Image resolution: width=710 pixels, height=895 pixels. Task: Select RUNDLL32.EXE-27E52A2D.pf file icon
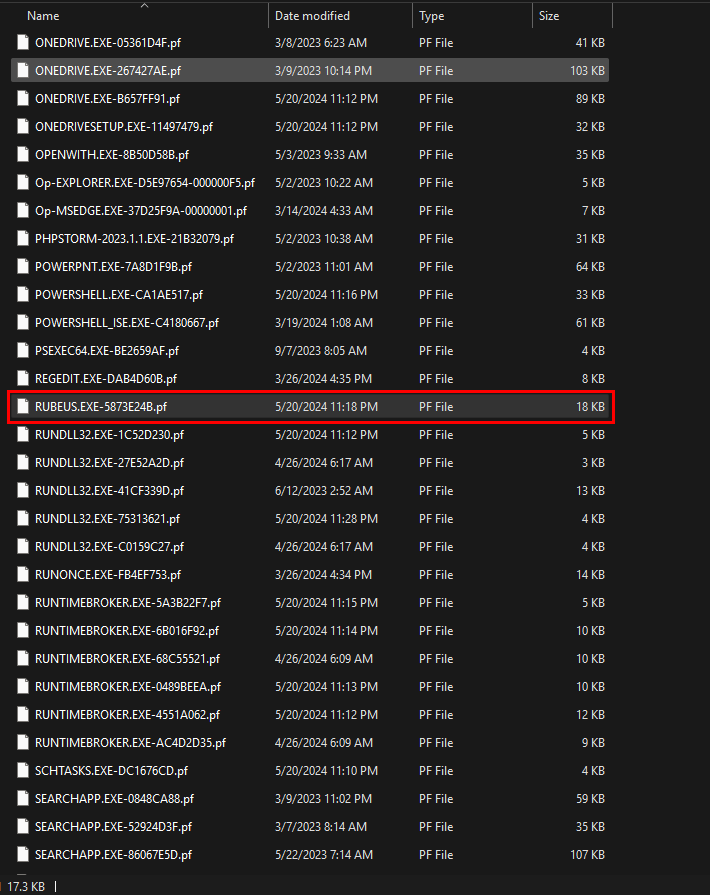tap(23, 462)
